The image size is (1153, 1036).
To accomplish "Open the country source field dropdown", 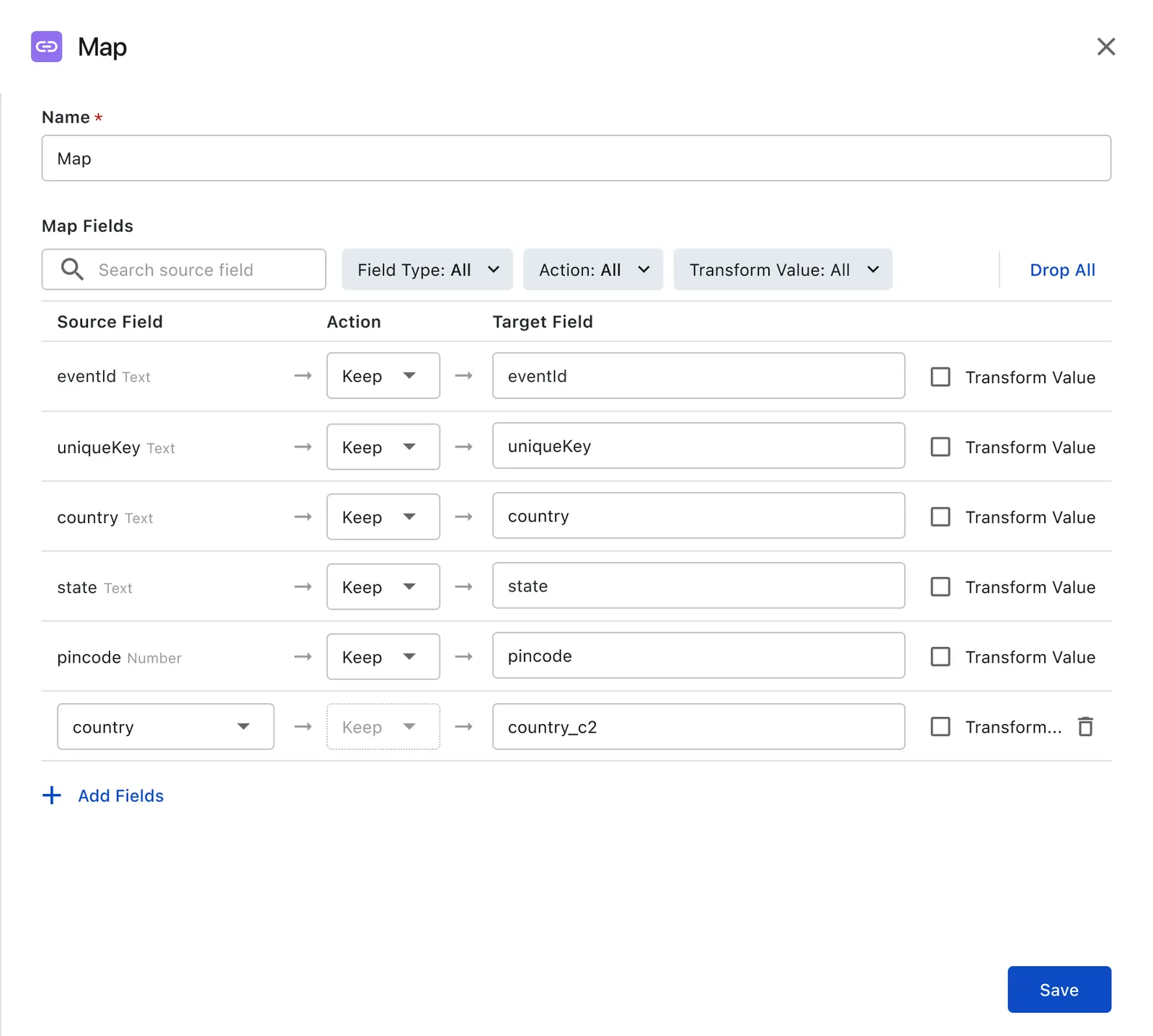I will 166,726.
